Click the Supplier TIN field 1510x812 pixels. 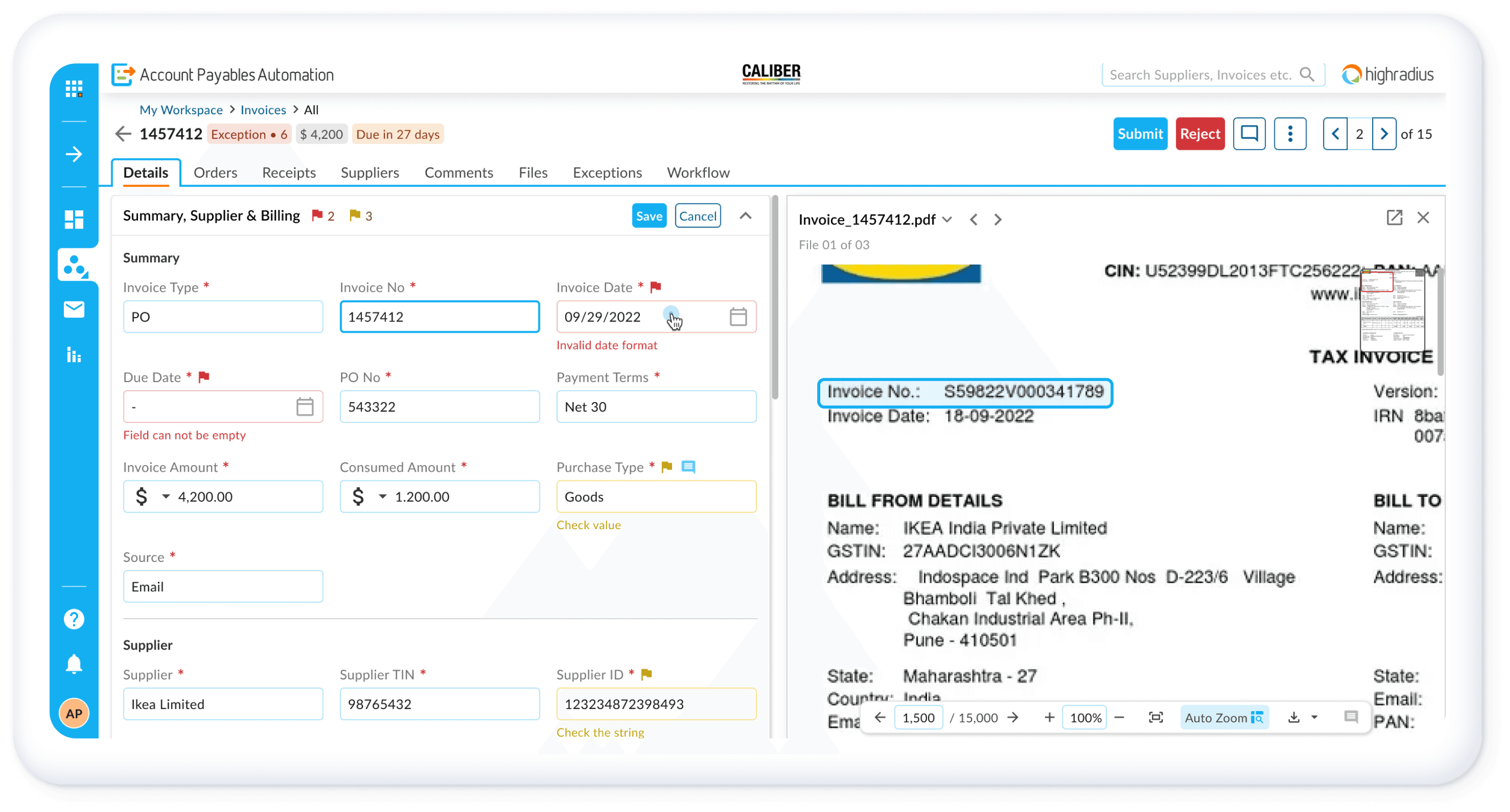(440, 704)
